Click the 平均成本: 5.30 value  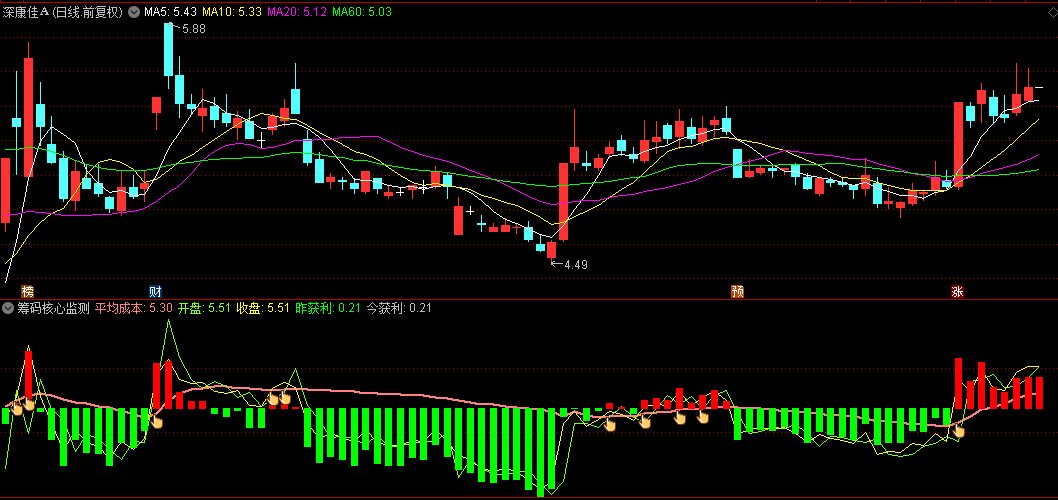point(134,308)
